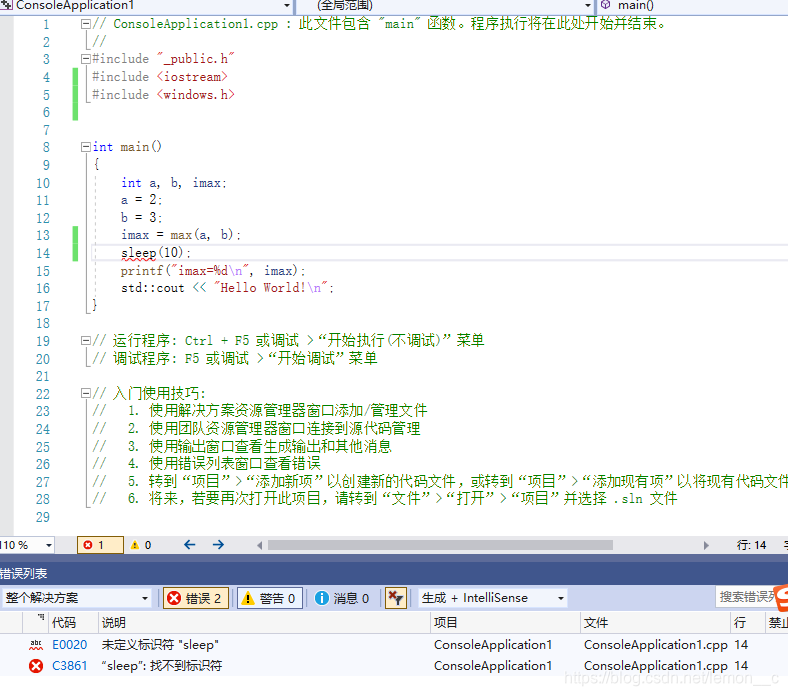The height and width of the screenshot is (696, 788).
Task: Toggle the 消息 0 messages filter
Action: click(342, 598)
